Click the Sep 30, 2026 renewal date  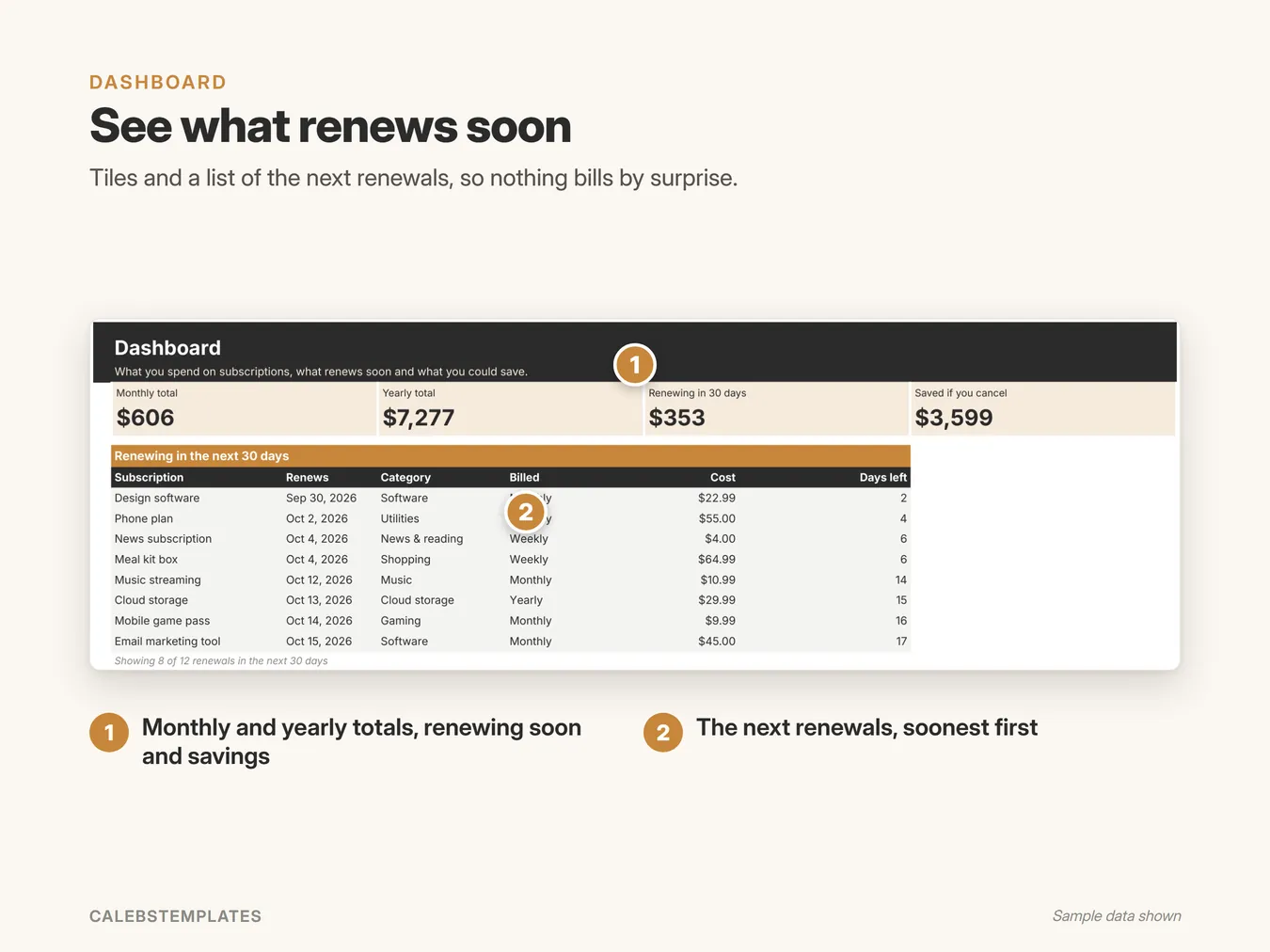click(x=321, y=499)
